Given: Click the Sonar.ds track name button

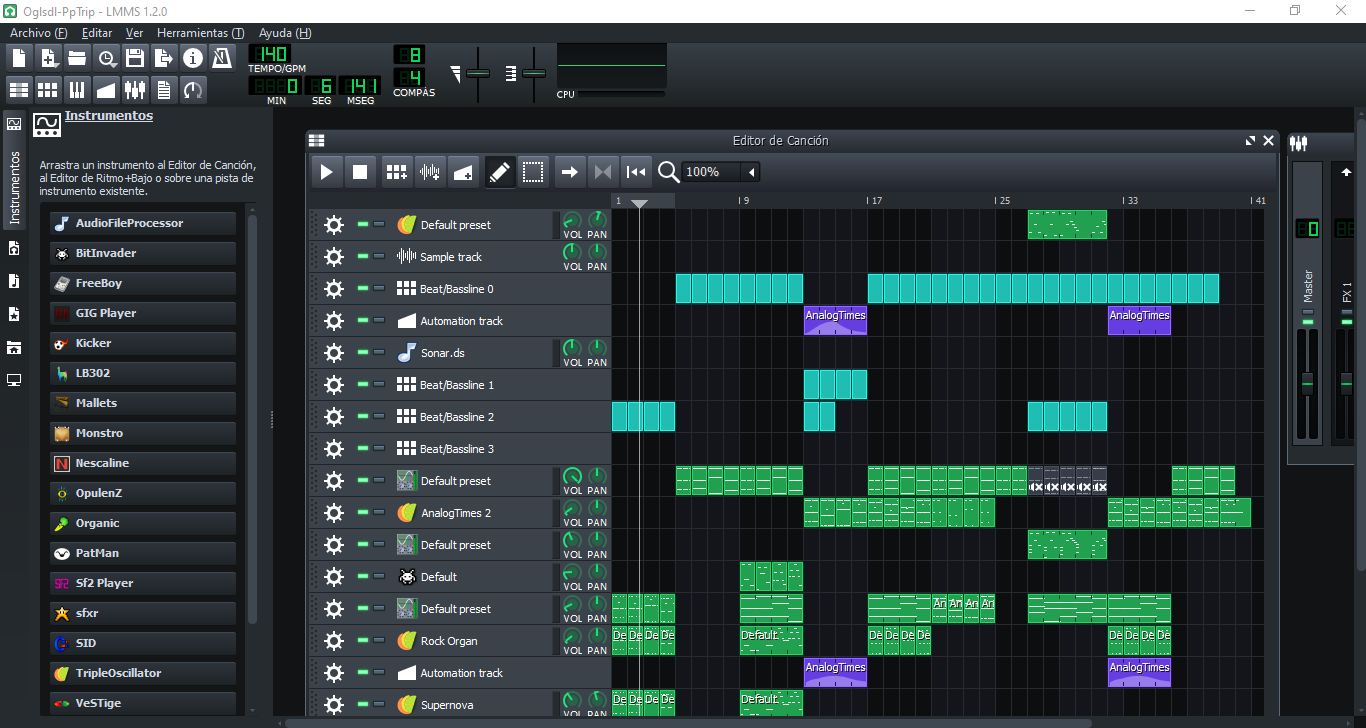Looking at the screenshot, I should pos(472,353).
